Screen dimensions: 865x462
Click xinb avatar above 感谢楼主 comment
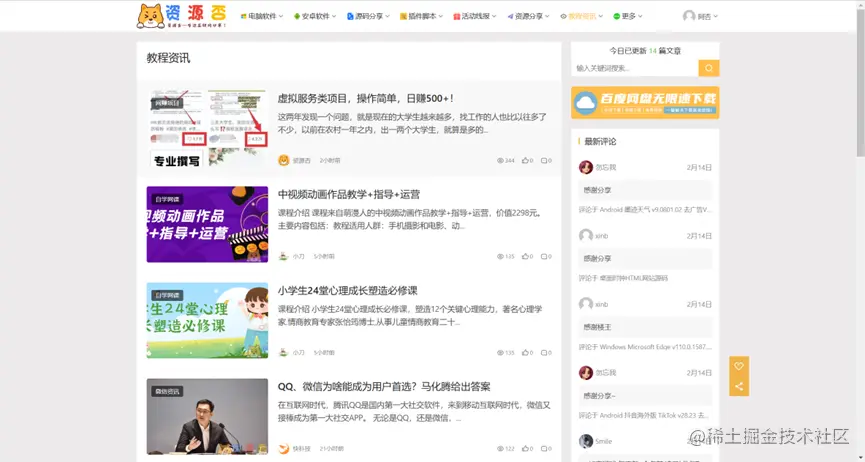[585, 304]
